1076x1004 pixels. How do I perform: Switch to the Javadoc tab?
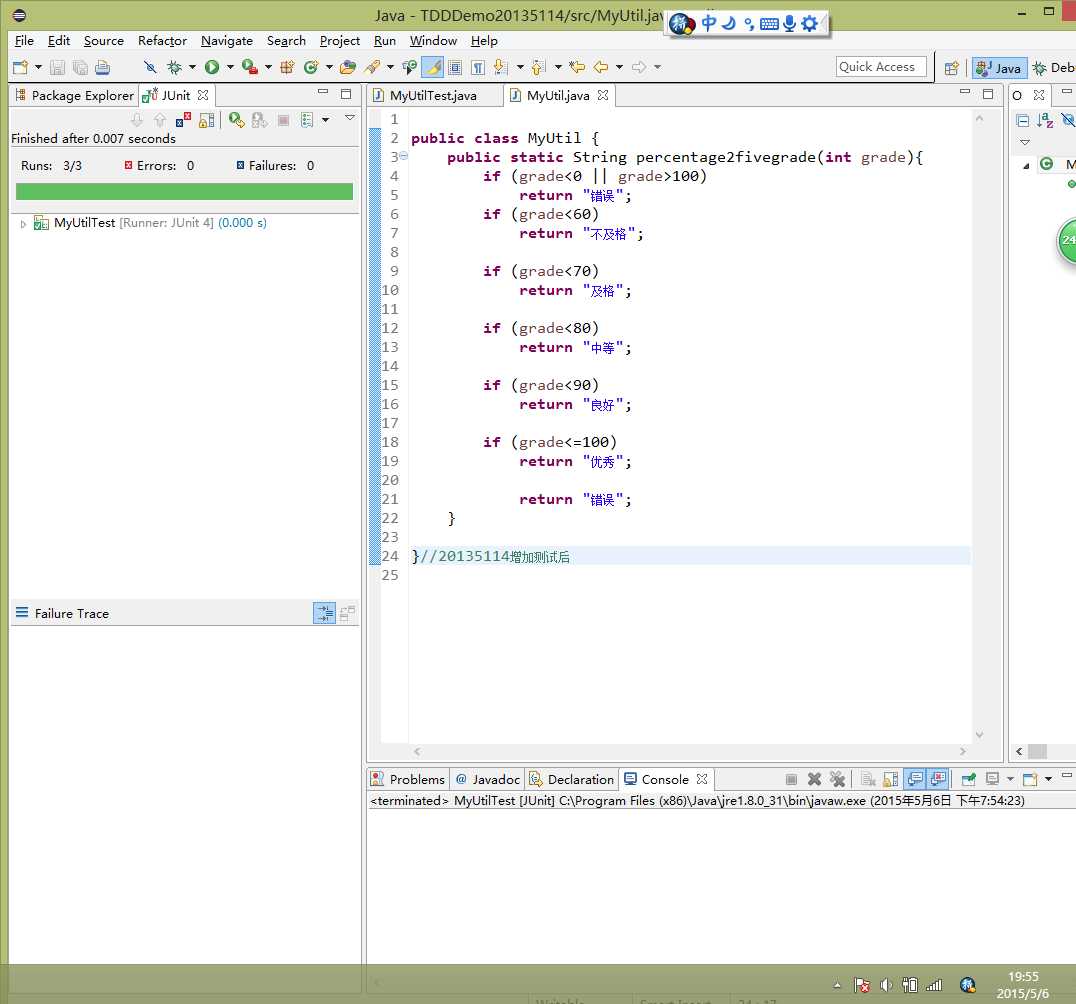[x=488, y=779]
